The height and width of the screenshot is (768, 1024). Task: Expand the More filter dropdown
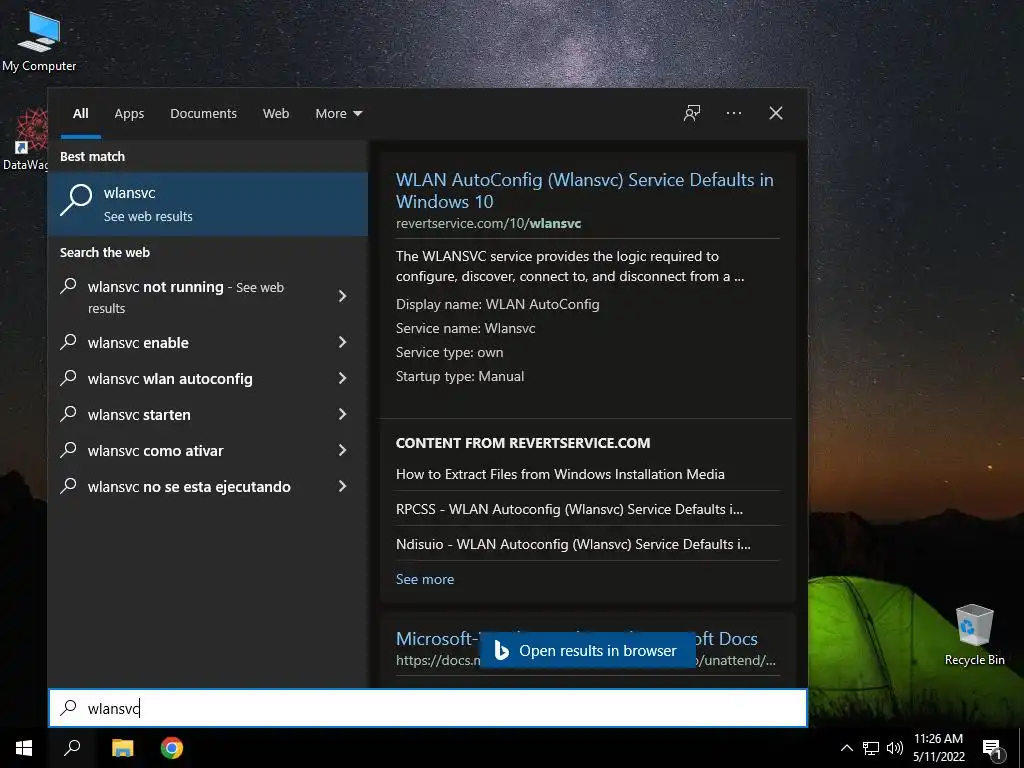click(338, 114)
